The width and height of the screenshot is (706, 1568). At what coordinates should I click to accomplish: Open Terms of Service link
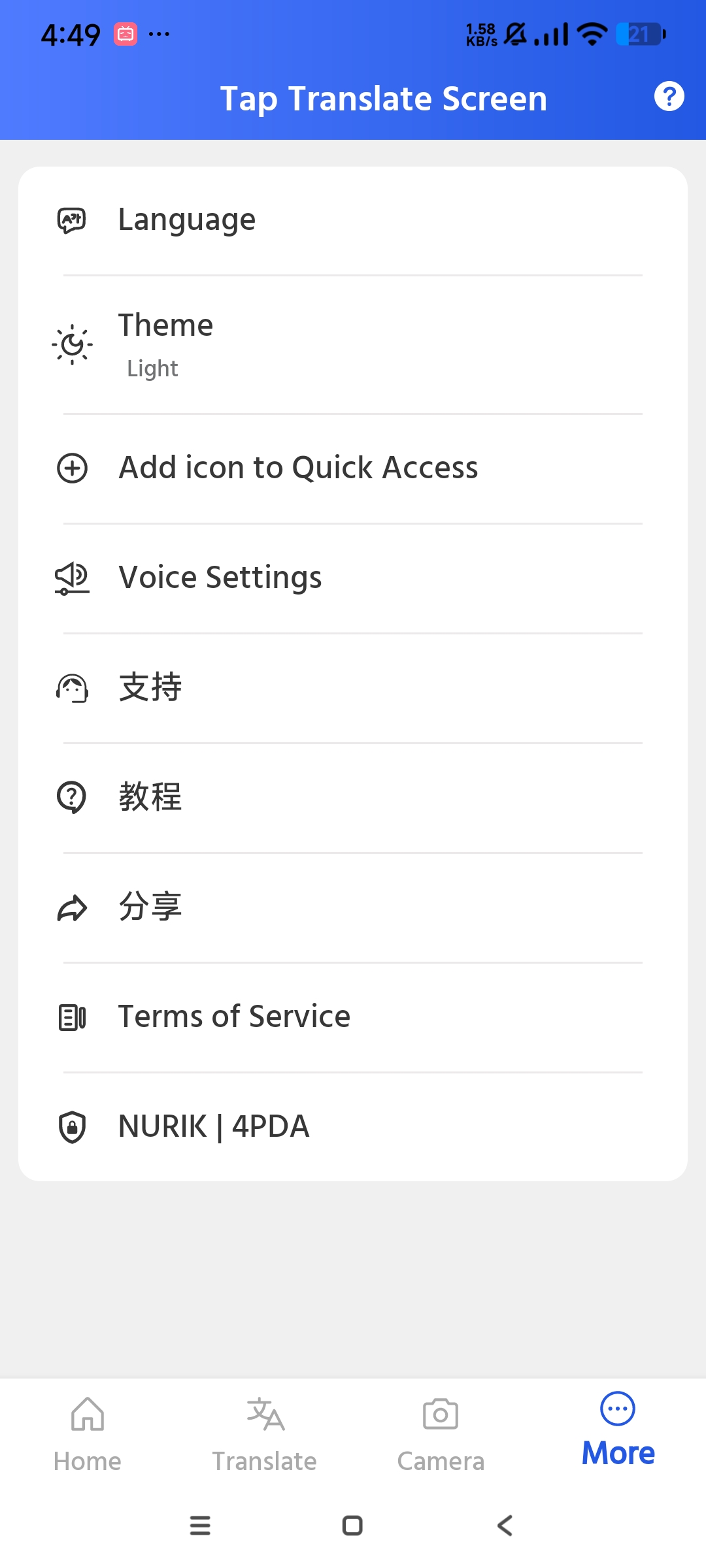click(353, 1017)
